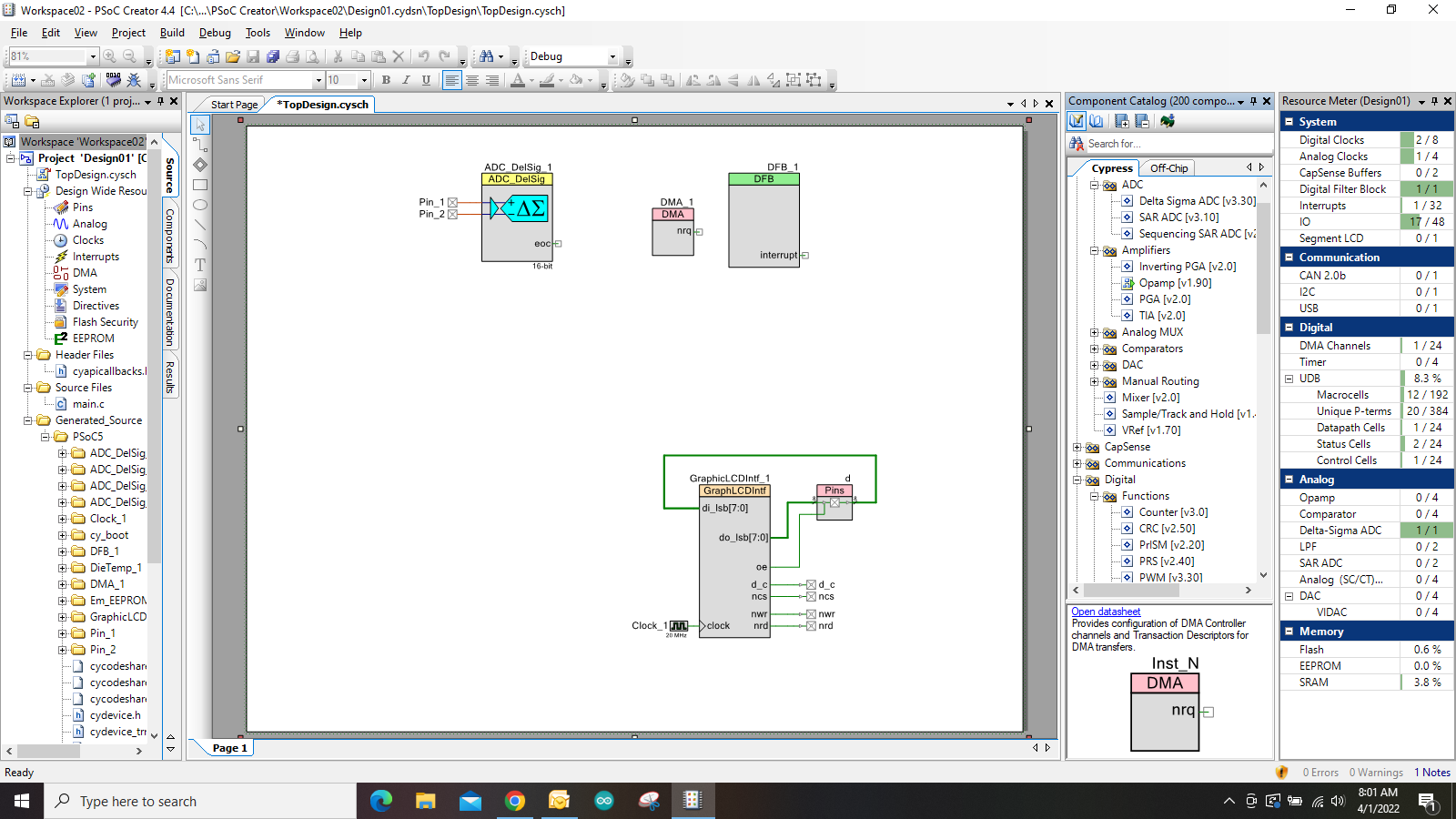Viewport: 1456px width, 819px height.
Task: Click the Zoom Out magnifier icon
Action: click(130, 56)
